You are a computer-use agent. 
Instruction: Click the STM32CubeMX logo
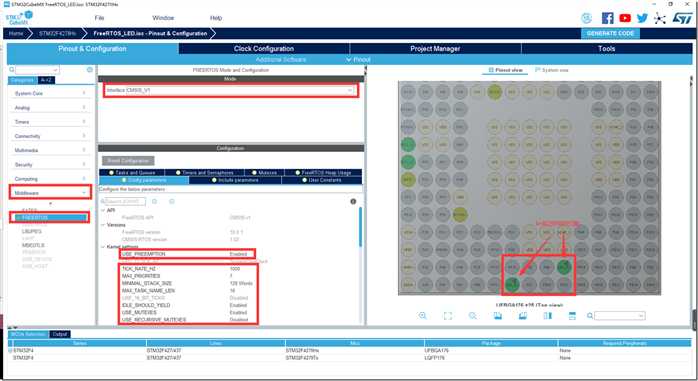19,18
